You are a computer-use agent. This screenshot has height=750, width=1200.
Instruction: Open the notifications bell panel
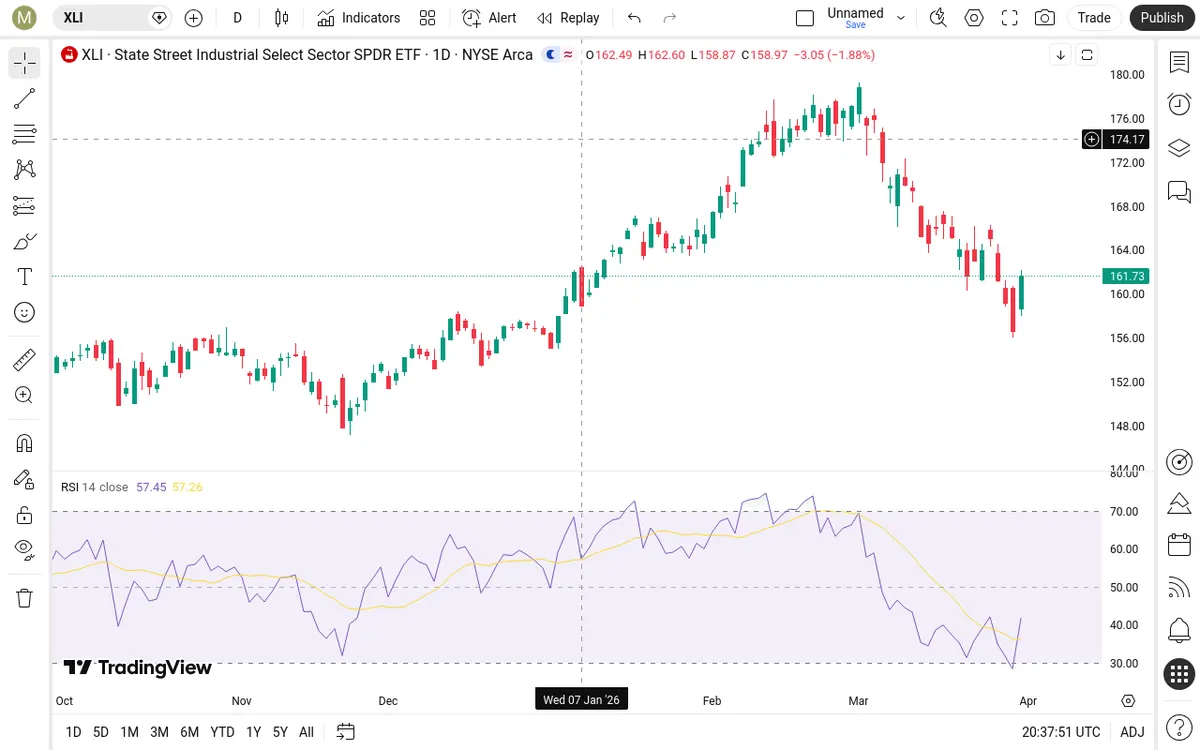pyautogui.click(x=1179, y=631)
